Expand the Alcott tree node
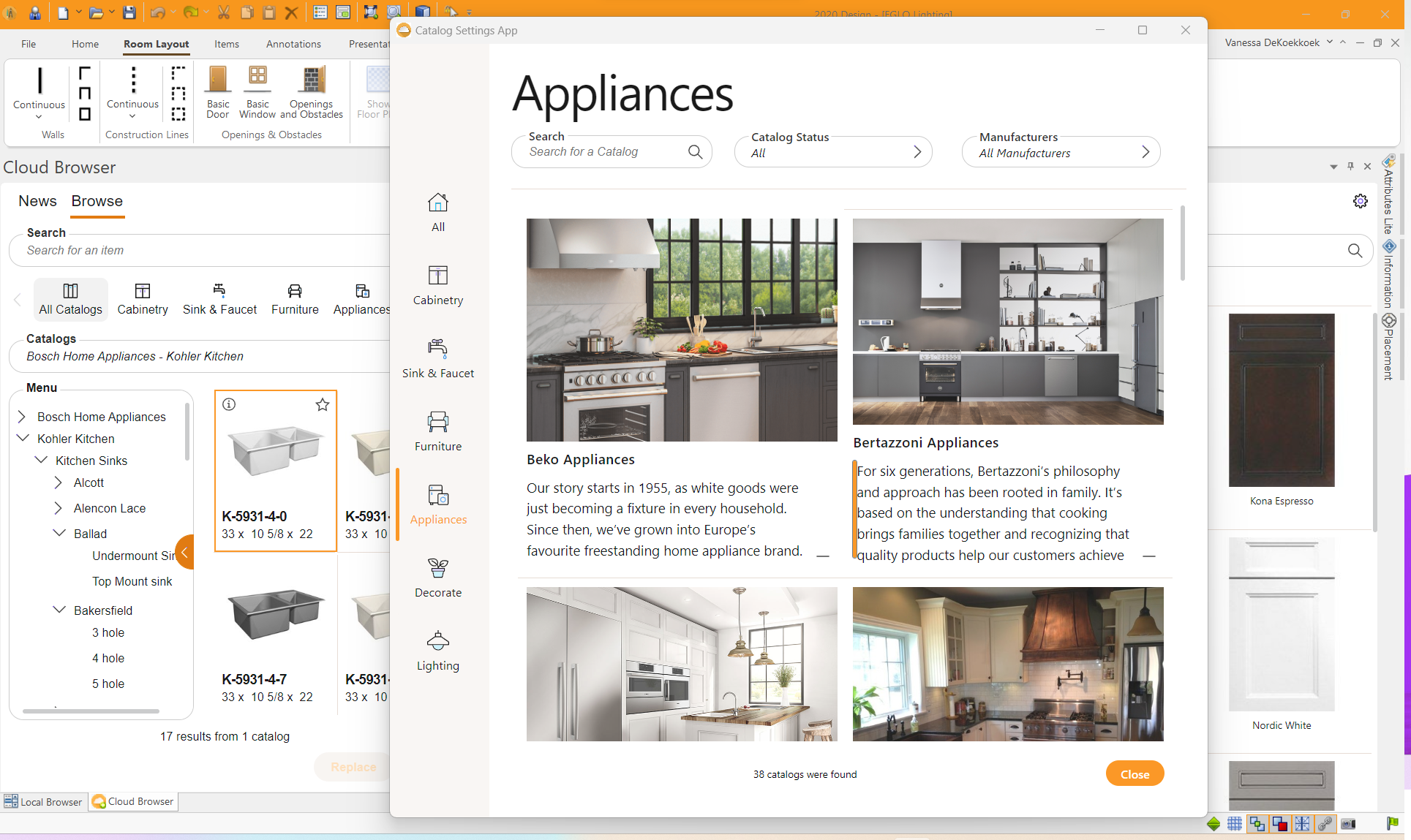 pyautogui.click(x=59, y=483)
